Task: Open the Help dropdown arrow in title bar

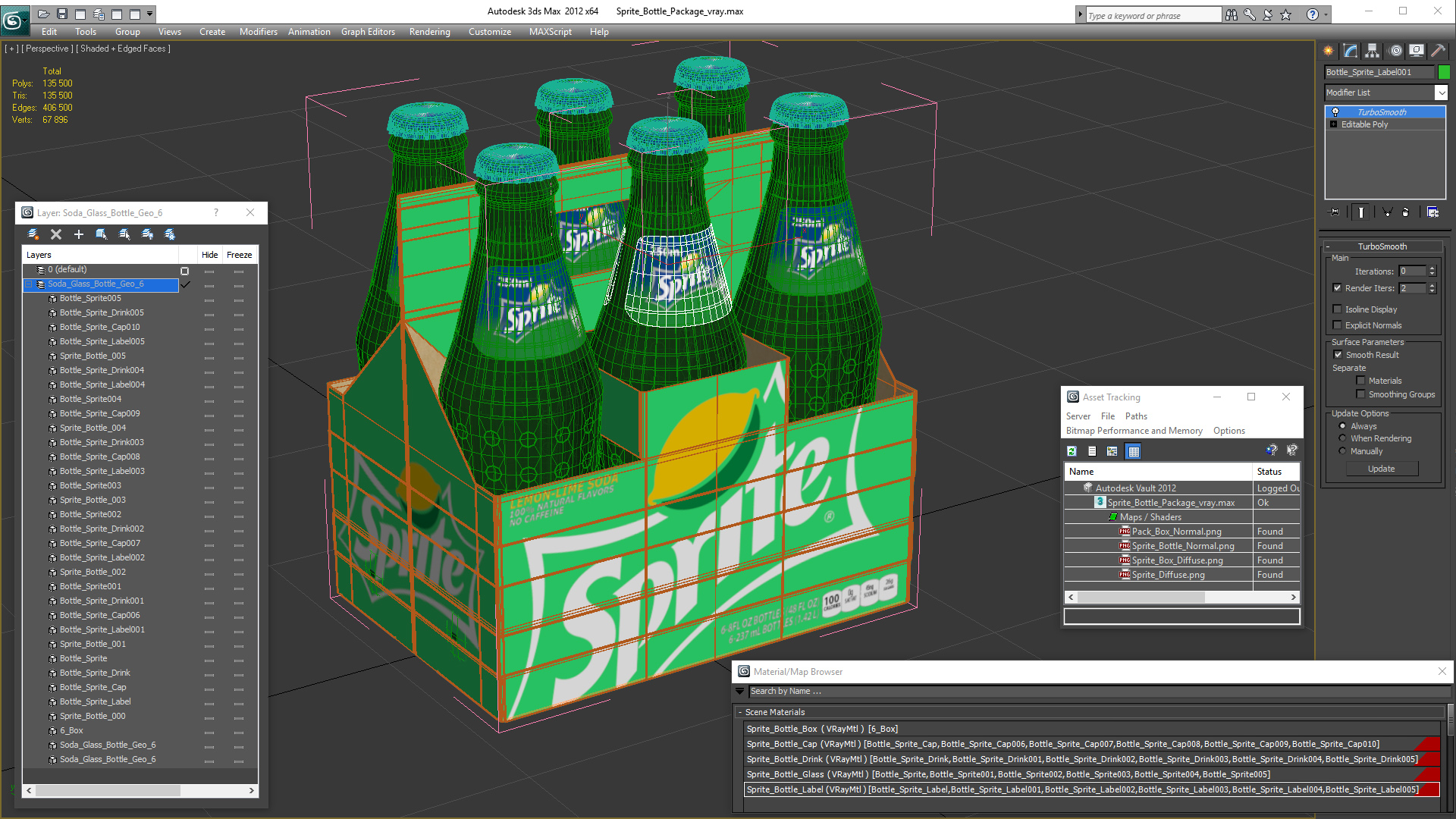Action: coord(1326,14)
